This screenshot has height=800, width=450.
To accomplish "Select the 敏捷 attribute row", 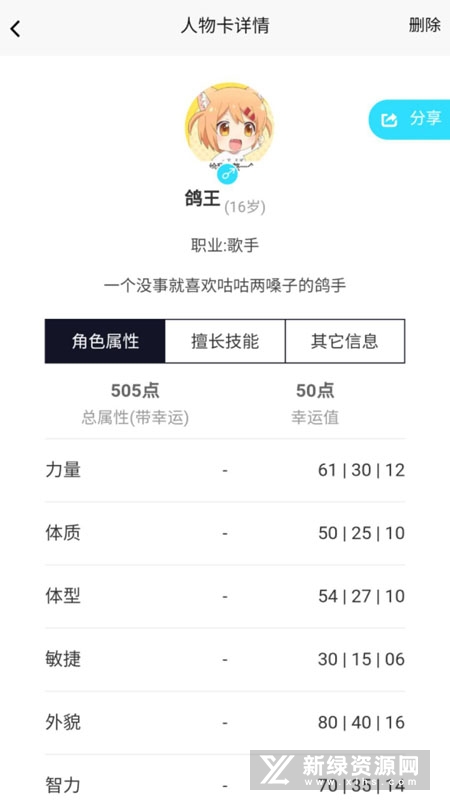I will point(225,659).
